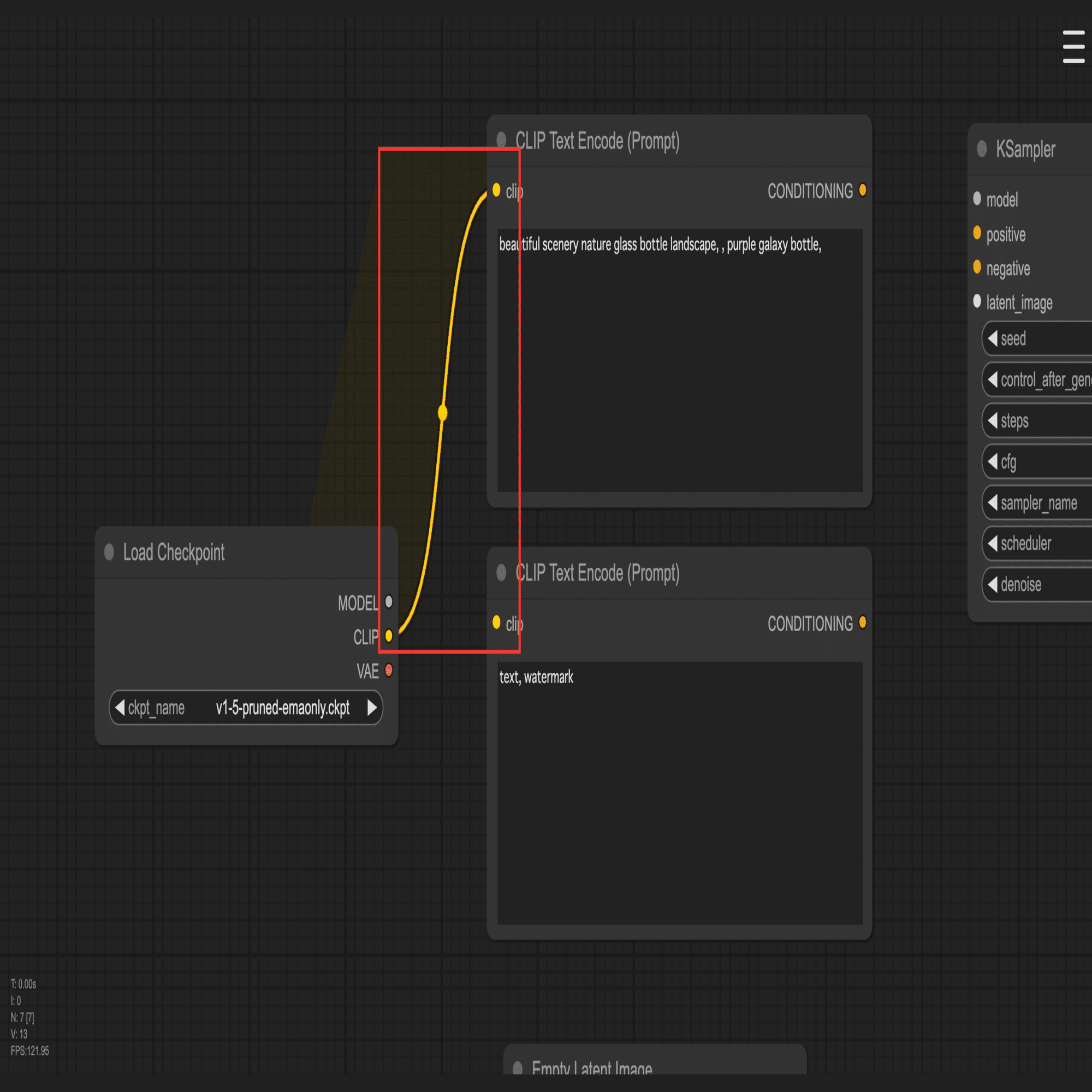This screenshot has width=1092, height=1092.
Task: Collapse the Load Checkpoint node dot
Action: point(109,552)
